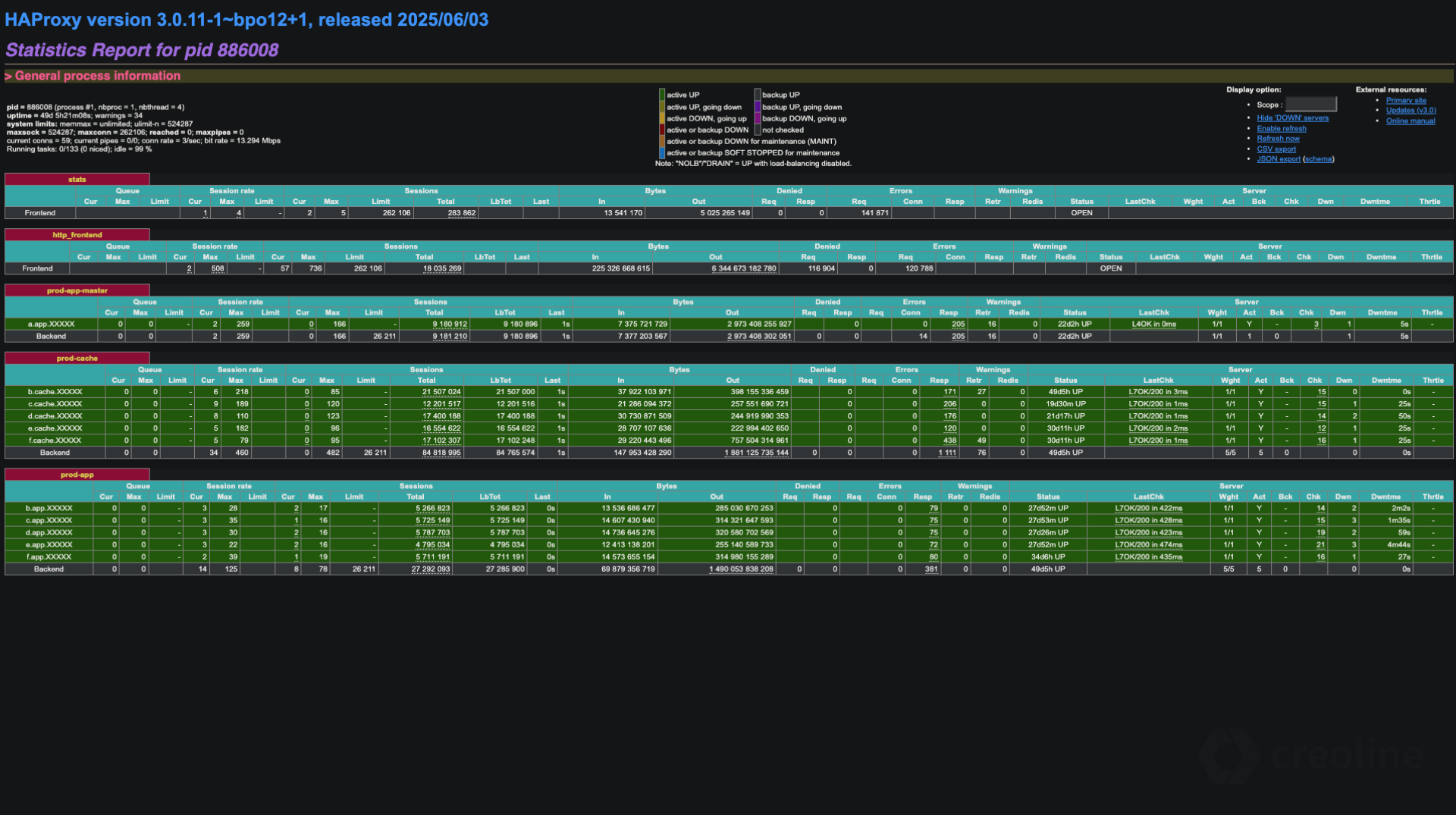Click sessions total '283 862' in stats
This screenshot has width=1456, height=815.
point(462,213)
